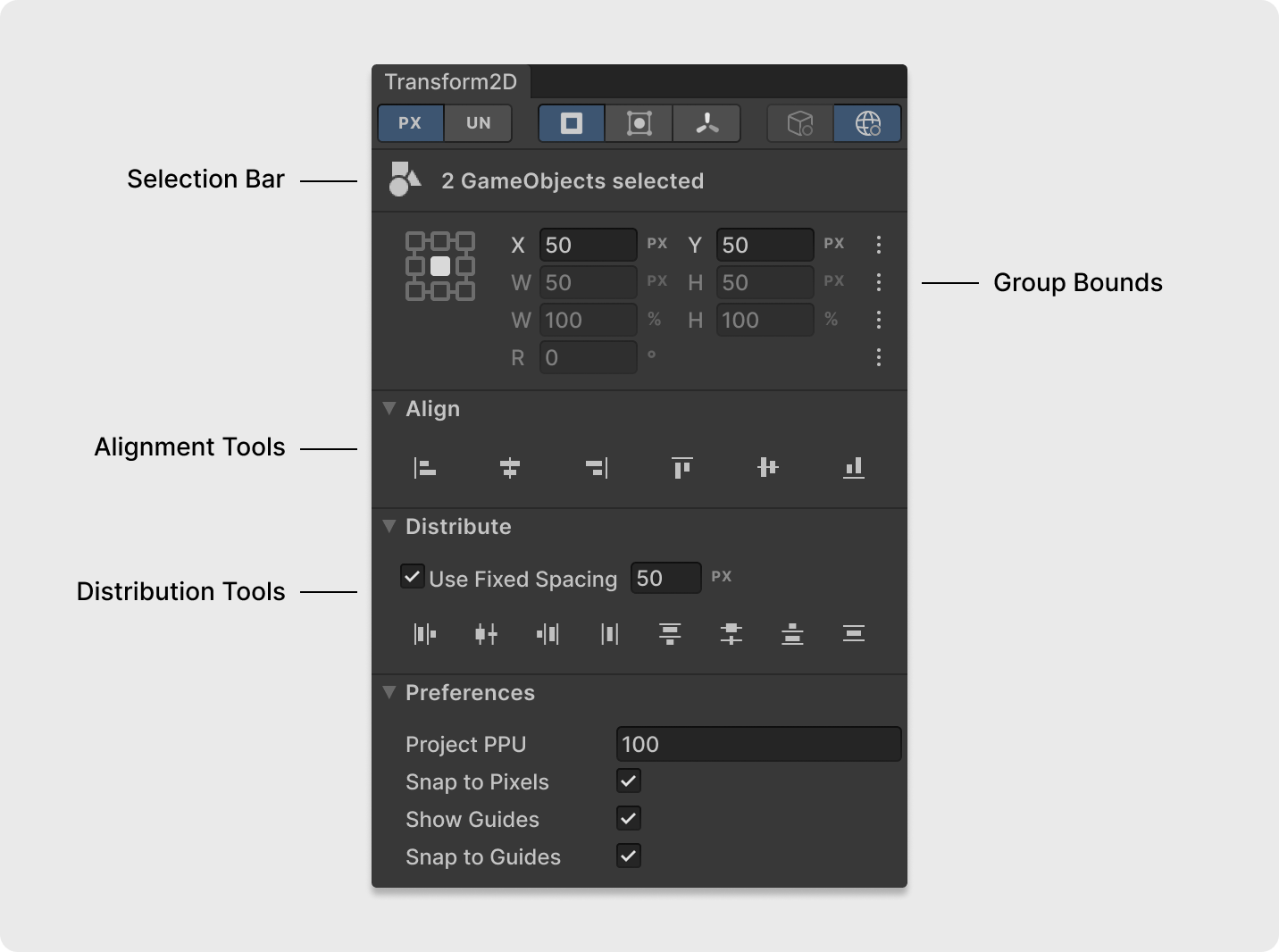Align selected objects to top edge
Viewport: 1279px width, 952px height.
tap(682, 467)
